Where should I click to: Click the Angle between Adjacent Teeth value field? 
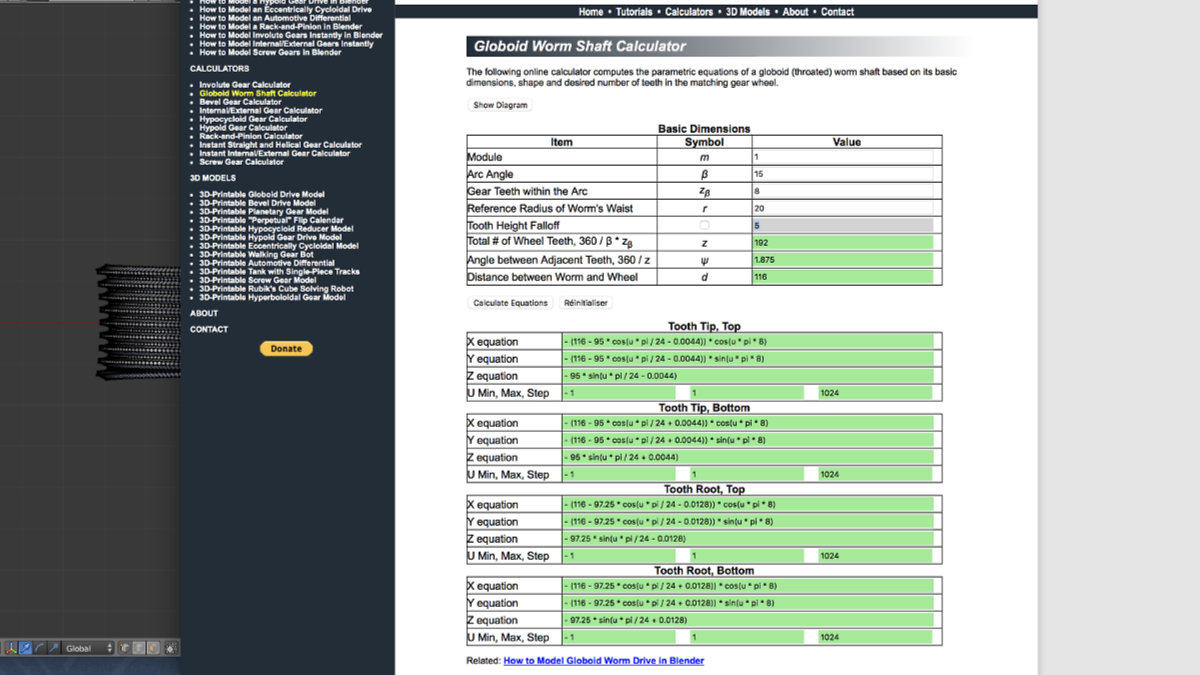click(x=842, y=259)
